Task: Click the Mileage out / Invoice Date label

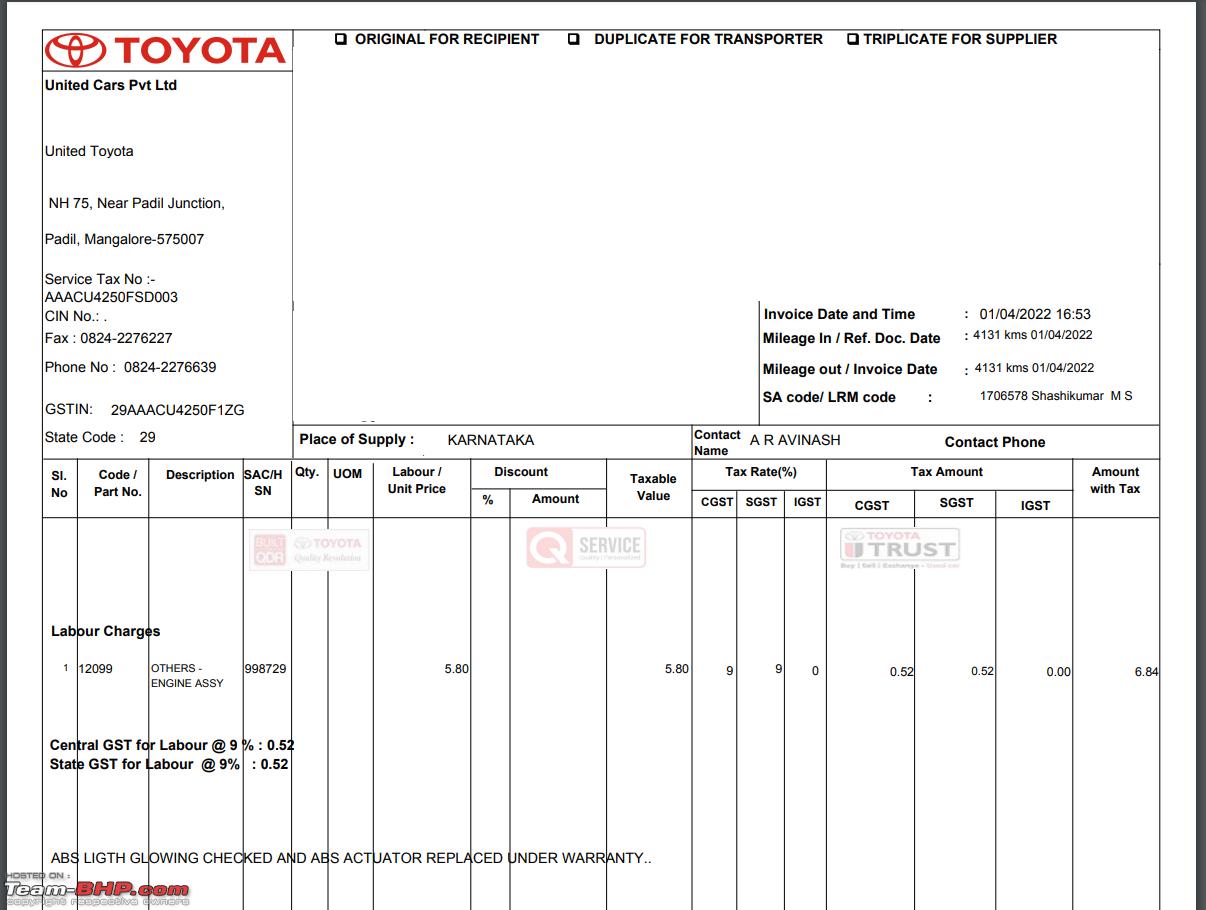Action: pos(850,369)
